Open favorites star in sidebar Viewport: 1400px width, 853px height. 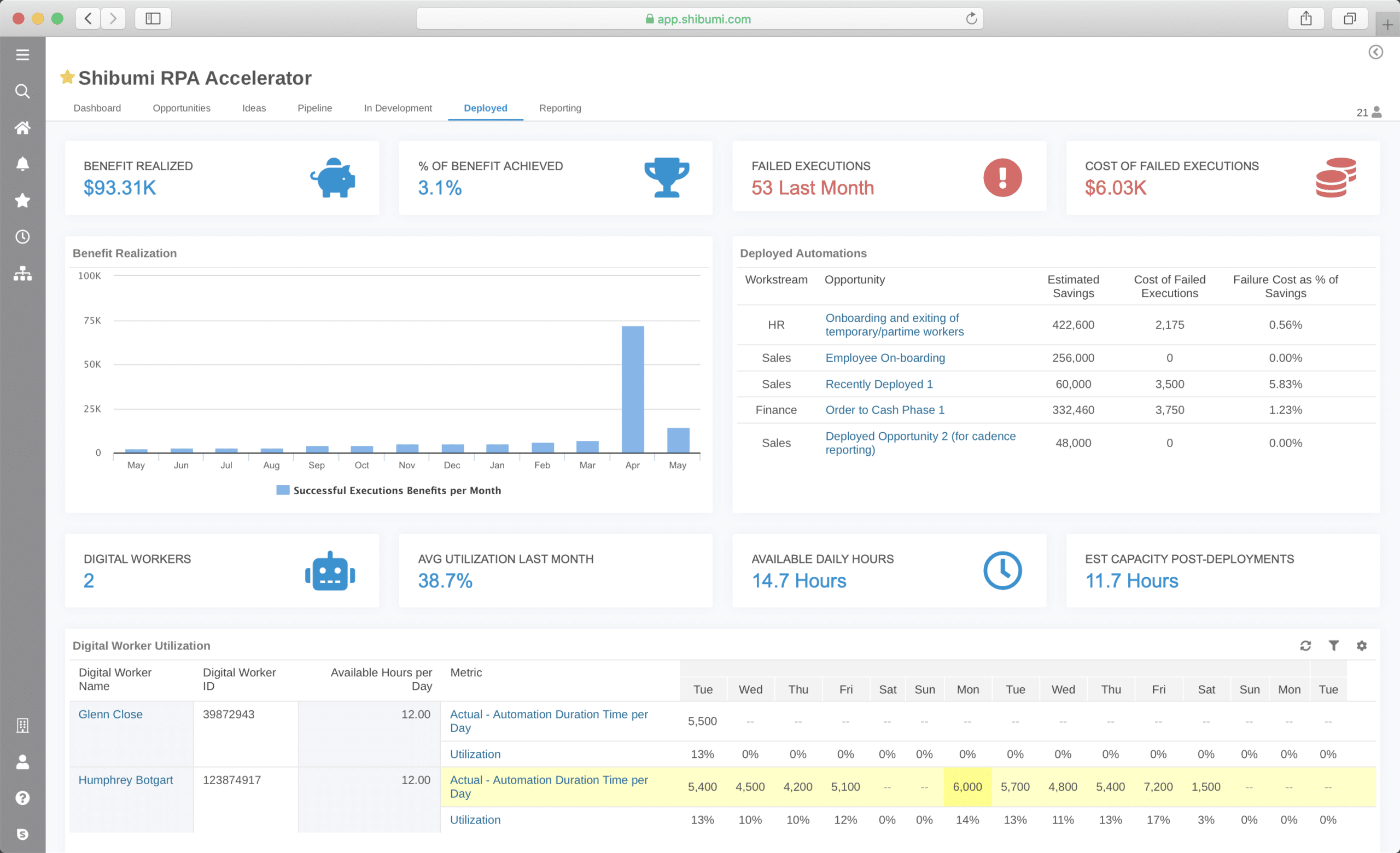pos(22,200)
